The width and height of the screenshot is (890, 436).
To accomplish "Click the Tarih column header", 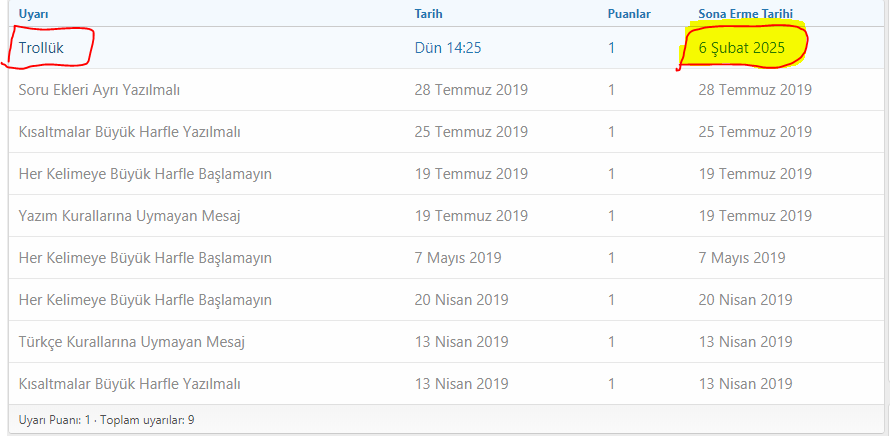I will (x=428, y=14).
